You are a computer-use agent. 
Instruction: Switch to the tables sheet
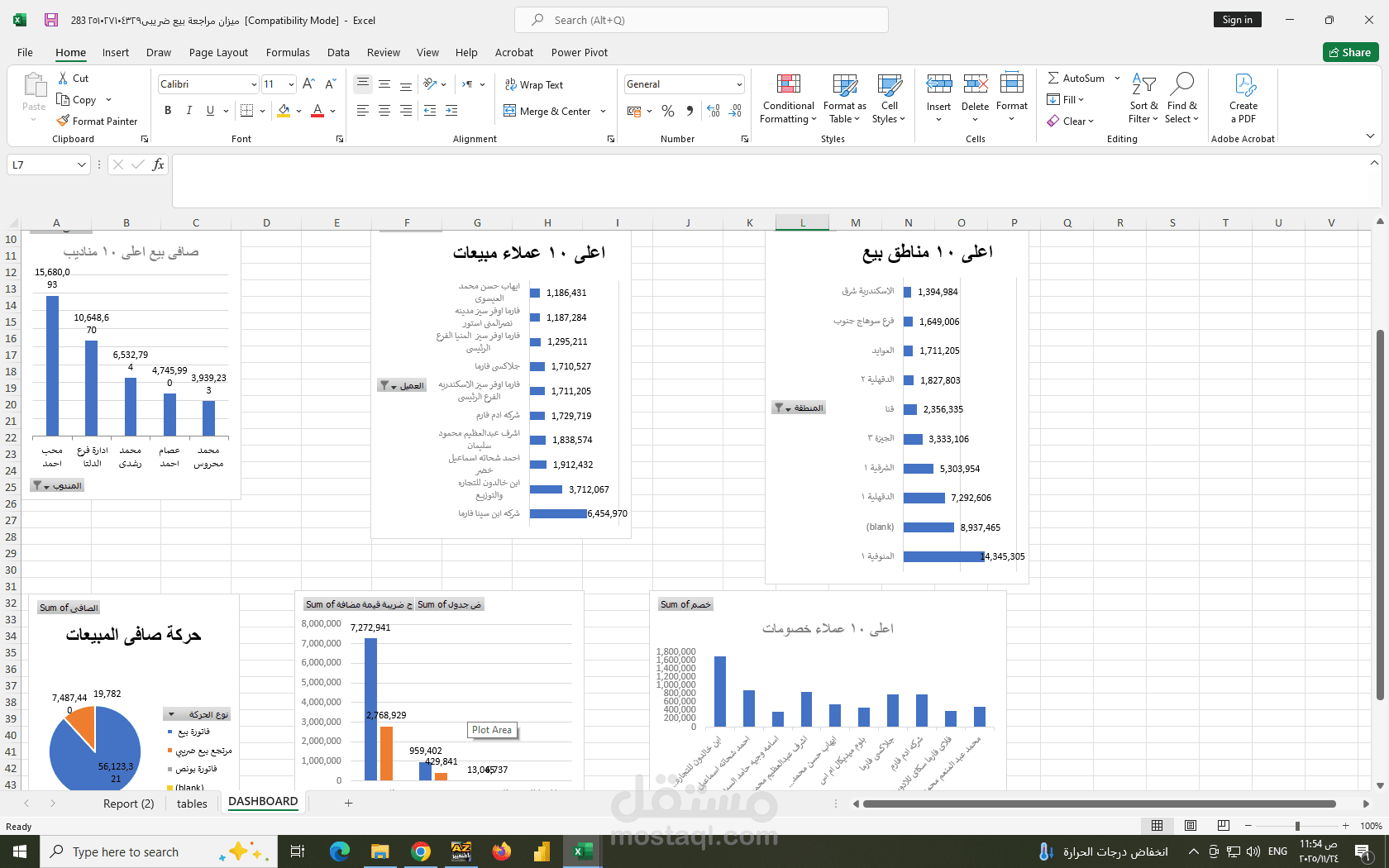pyautogui.click(x=192, y=804)
